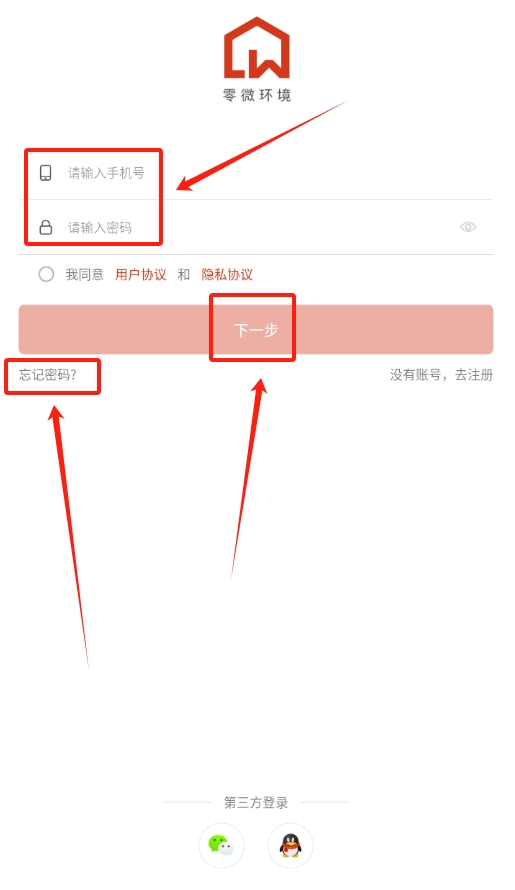The image size is (515, 890).
Task: Click the lock icon beside 请输入密码
Action: pyautogui.click(x=45, y=227)
